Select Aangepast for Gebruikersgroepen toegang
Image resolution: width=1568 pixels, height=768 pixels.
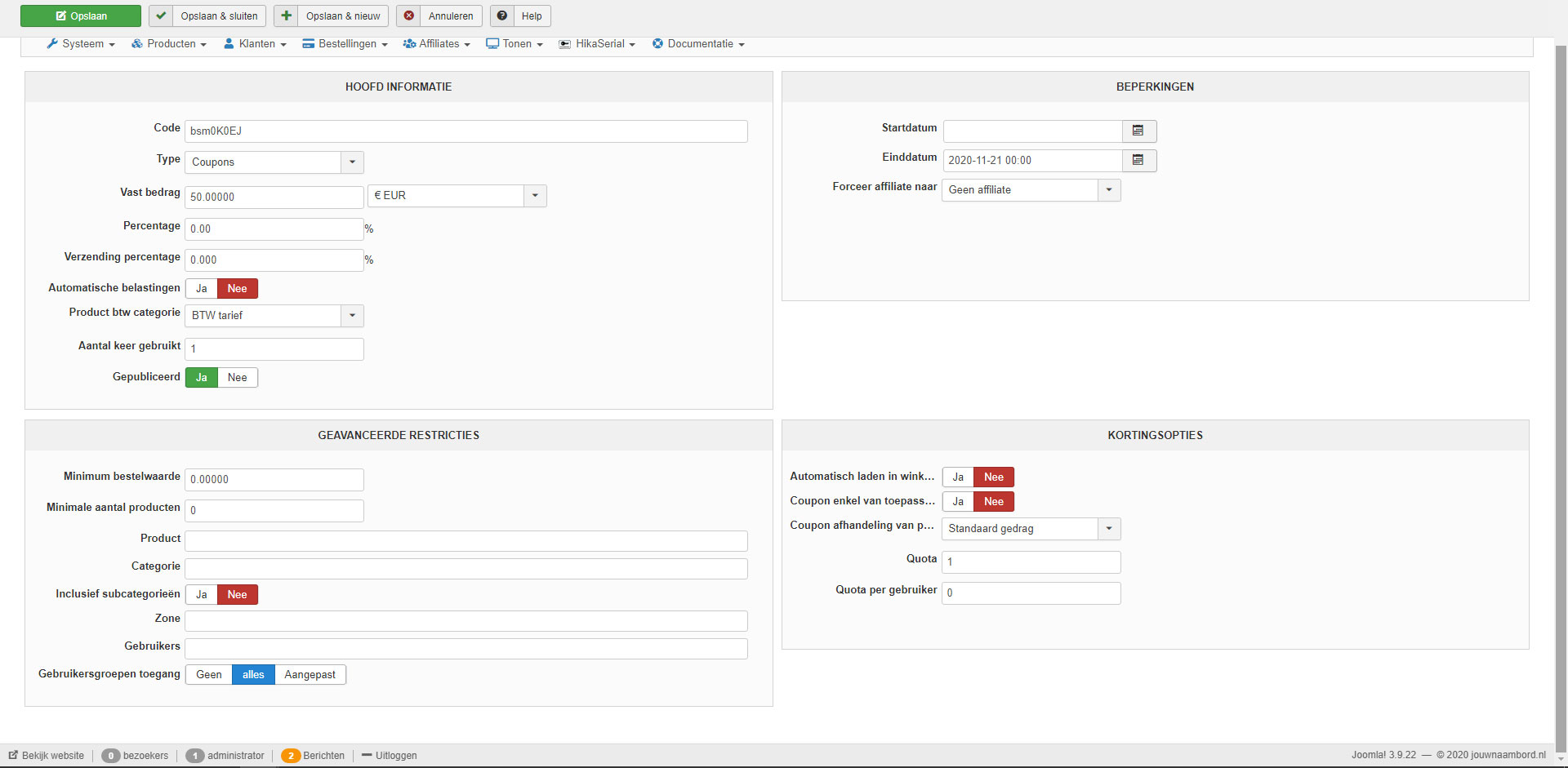310,674
